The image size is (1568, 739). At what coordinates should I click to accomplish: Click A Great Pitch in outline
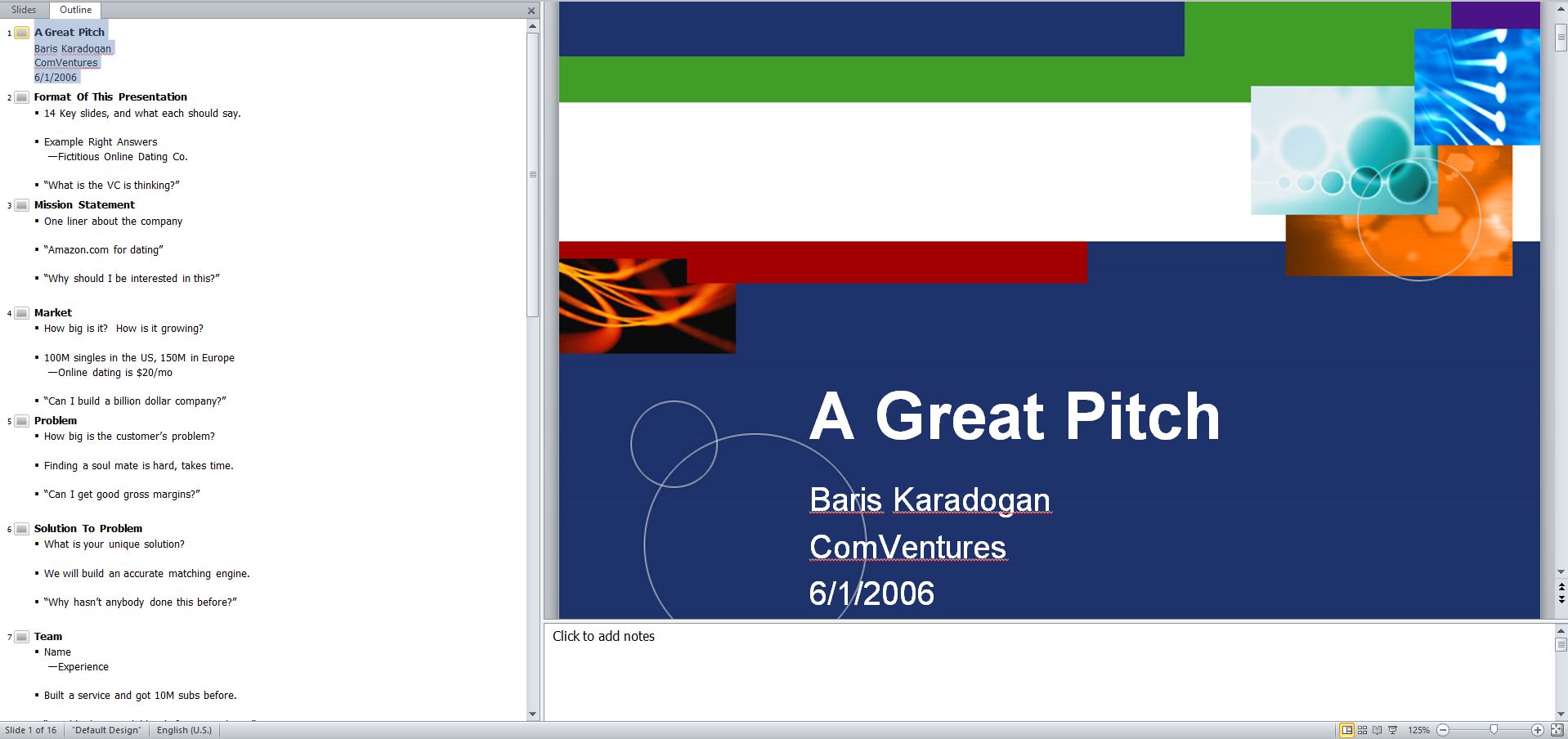tap(69, 33)
